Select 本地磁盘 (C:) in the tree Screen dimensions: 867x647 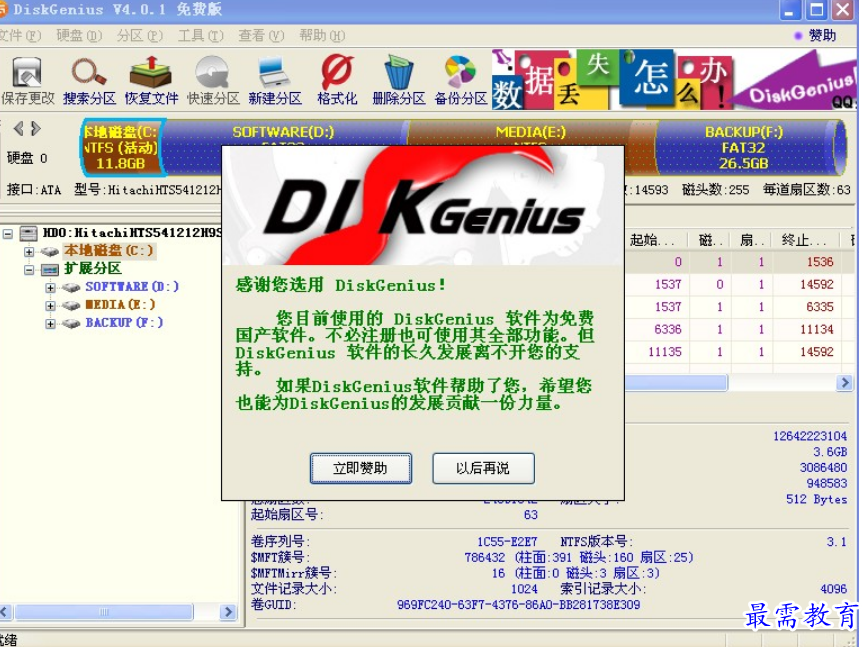click(109, 251)
